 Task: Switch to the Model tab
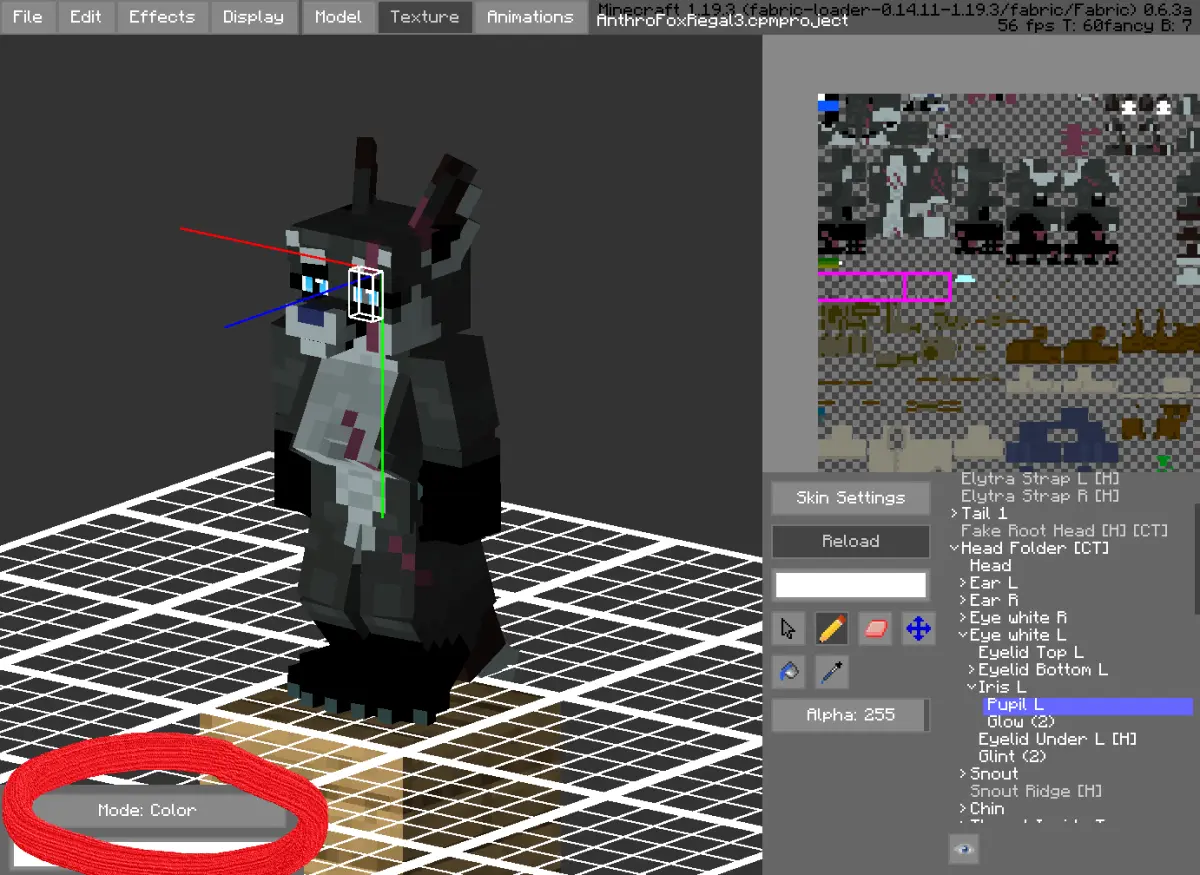point(338,17)
